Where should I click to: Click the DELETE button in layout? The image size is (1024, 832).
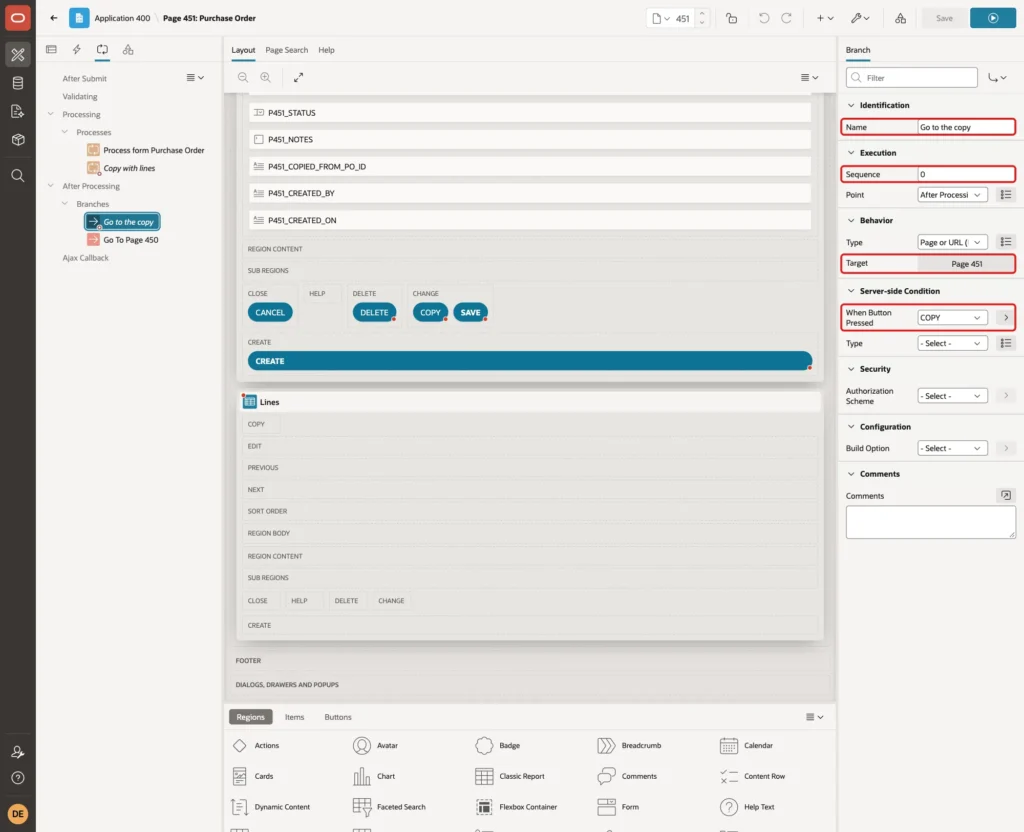click(x=374, y=312)
